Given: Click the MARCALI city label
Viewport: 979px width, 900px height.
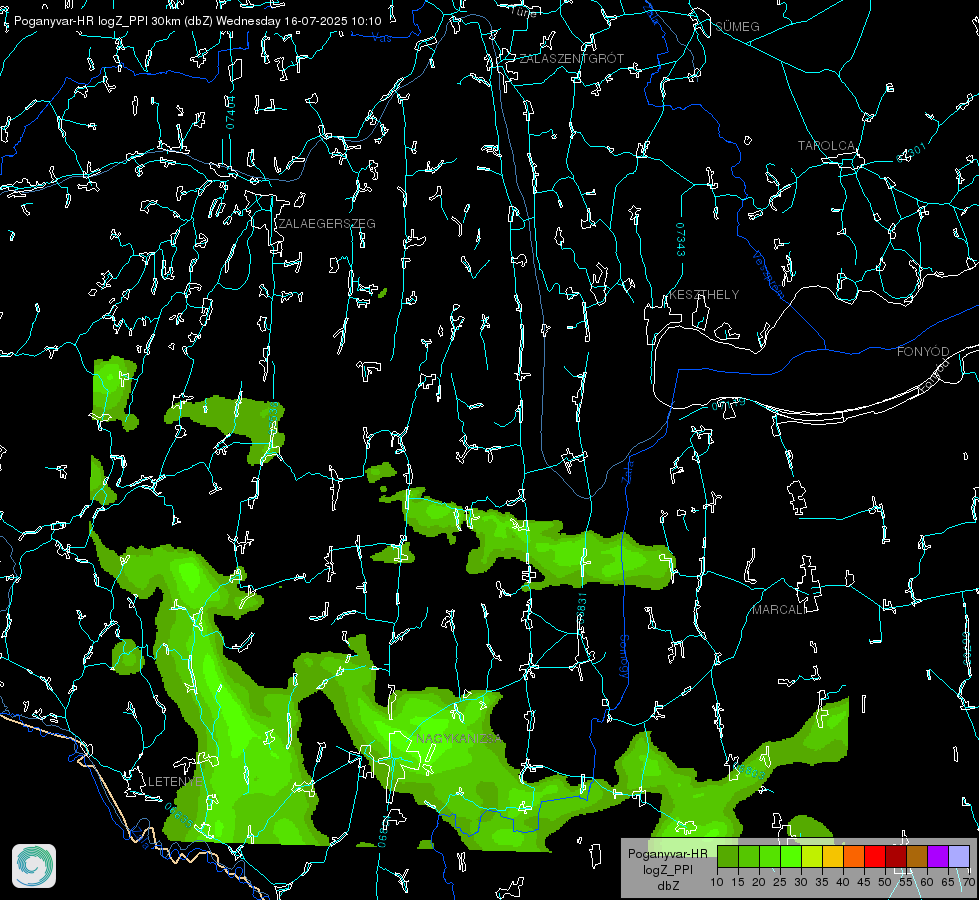Looking at the screenshot, I should click(x=779, y=610).
